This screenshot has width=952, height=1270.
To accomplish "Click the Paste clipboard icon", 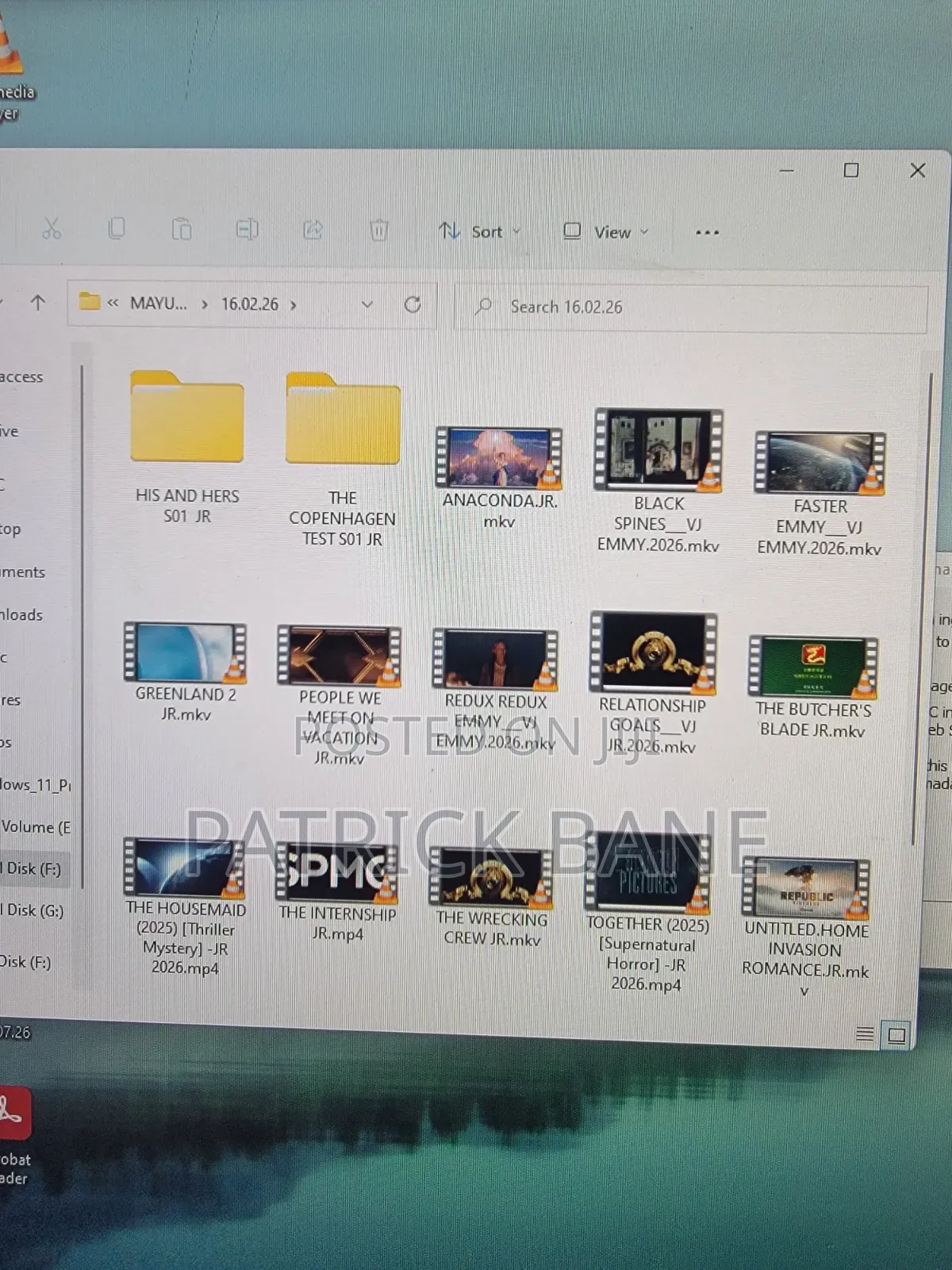I will click(182, 230).
